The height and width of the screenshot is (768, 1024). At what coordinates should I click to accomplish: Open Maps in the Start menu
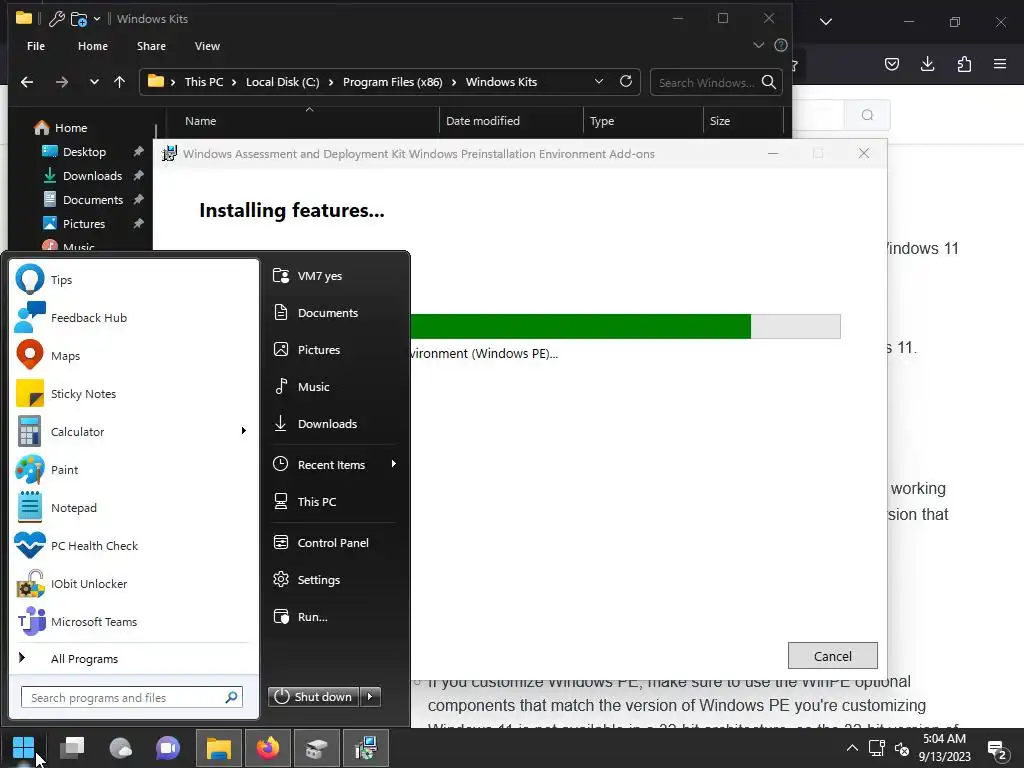(x=134, y=355)
